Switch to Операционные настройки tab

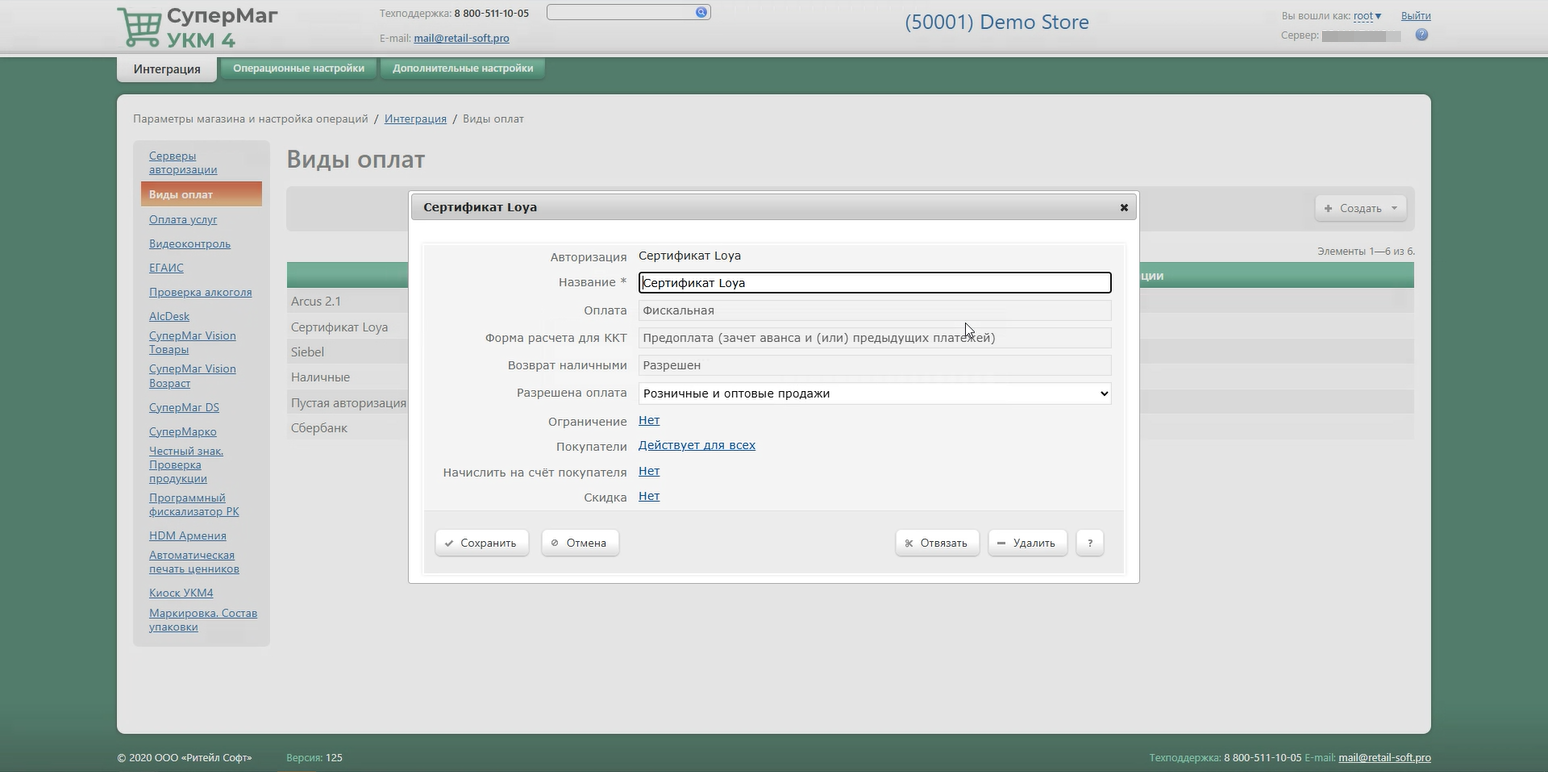(x=298, y=69)
